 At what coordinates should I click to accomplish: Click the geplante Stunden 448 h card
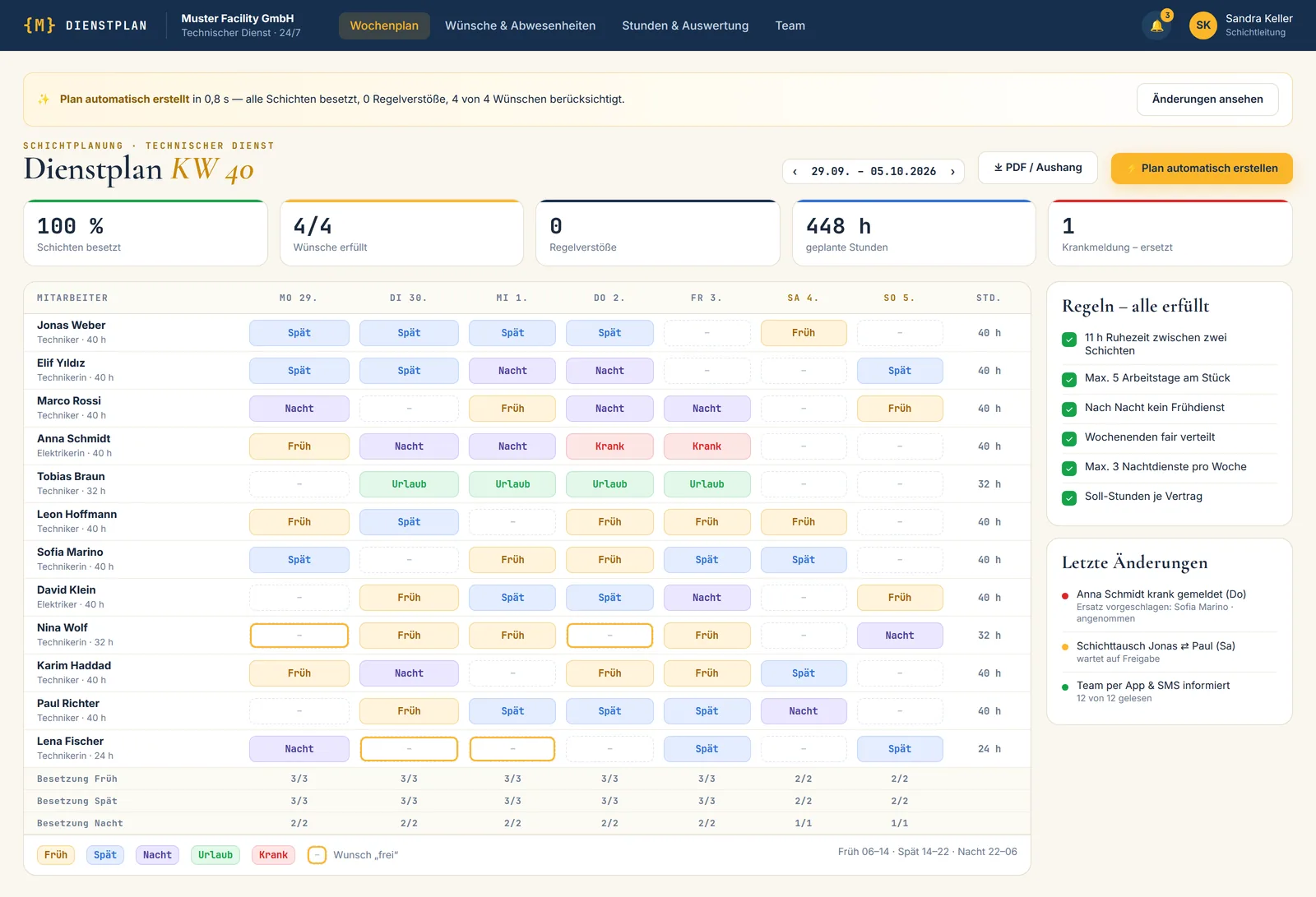914,233
